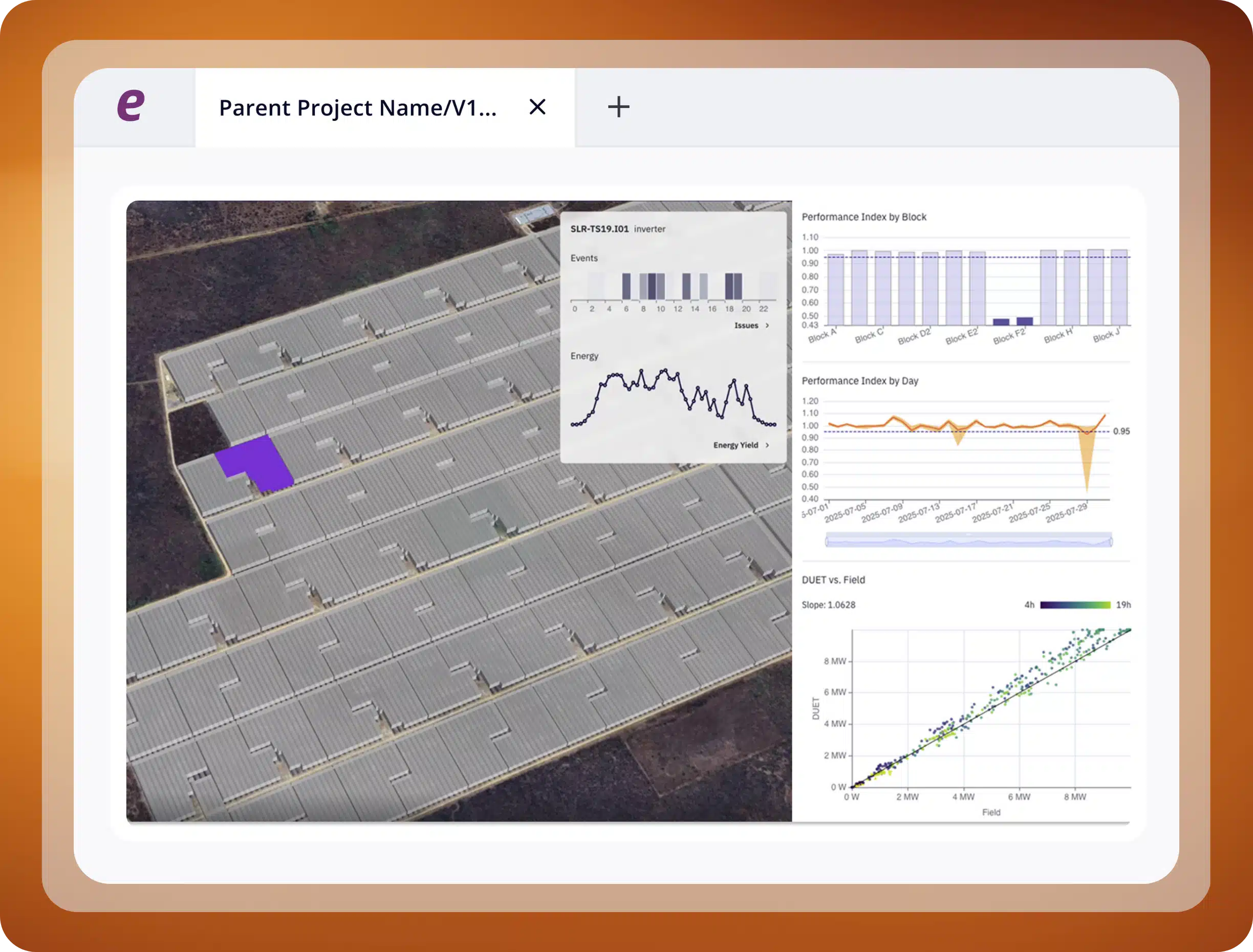Close the Parent Project Name tab
The height and width of the screenshot is (952, 1253).
click(x=537, y=106)
